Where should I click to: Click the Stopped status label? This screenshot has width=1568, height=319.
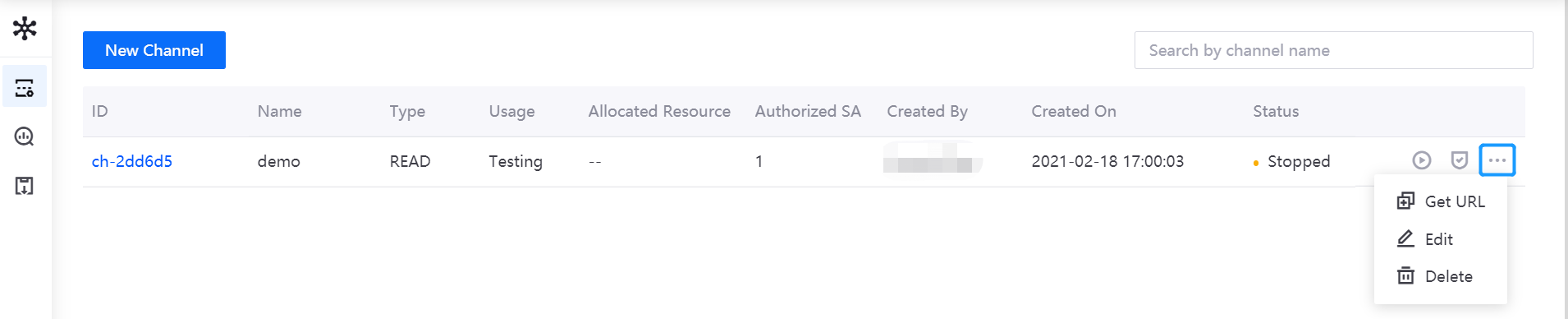pyautogui.click(x=1299, y=161)
